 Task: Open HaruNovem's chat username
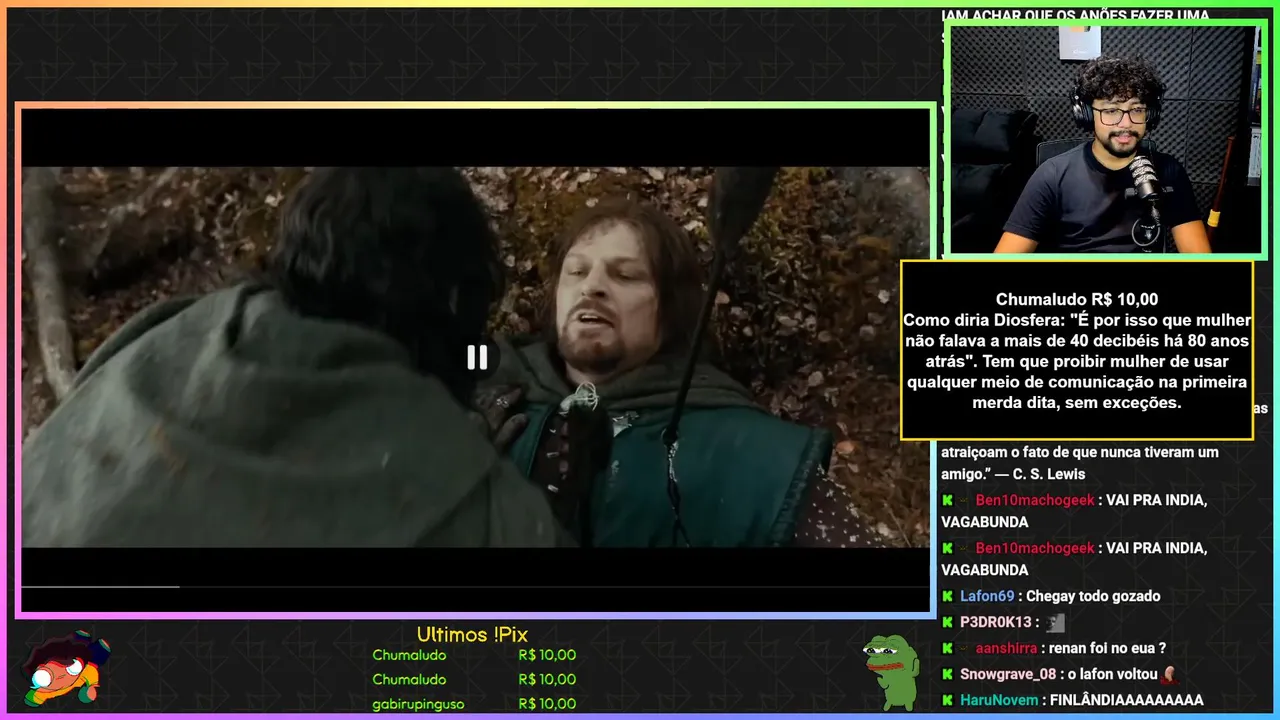click(x=1001, y=700)
